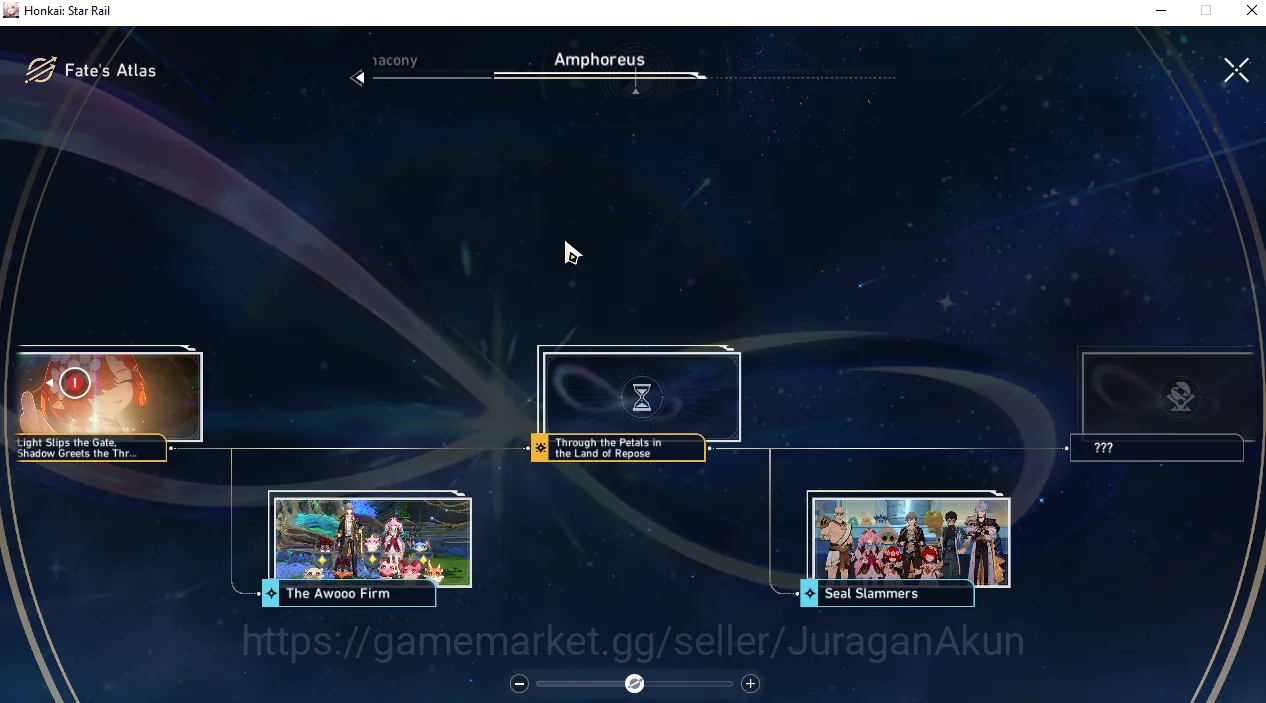Click the zoom slider handle
The width and height of the screenshot is (1266, 703).
coord(634,684)
